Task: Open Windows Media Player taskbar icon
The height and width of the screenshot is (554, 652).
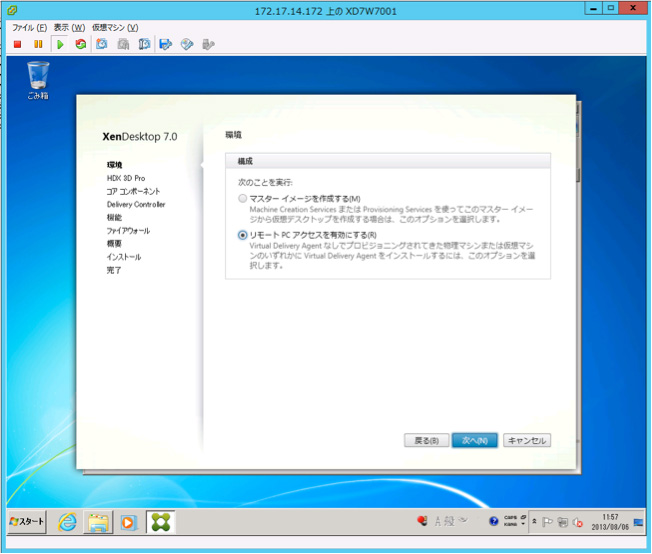Action: tap(128, 522)
